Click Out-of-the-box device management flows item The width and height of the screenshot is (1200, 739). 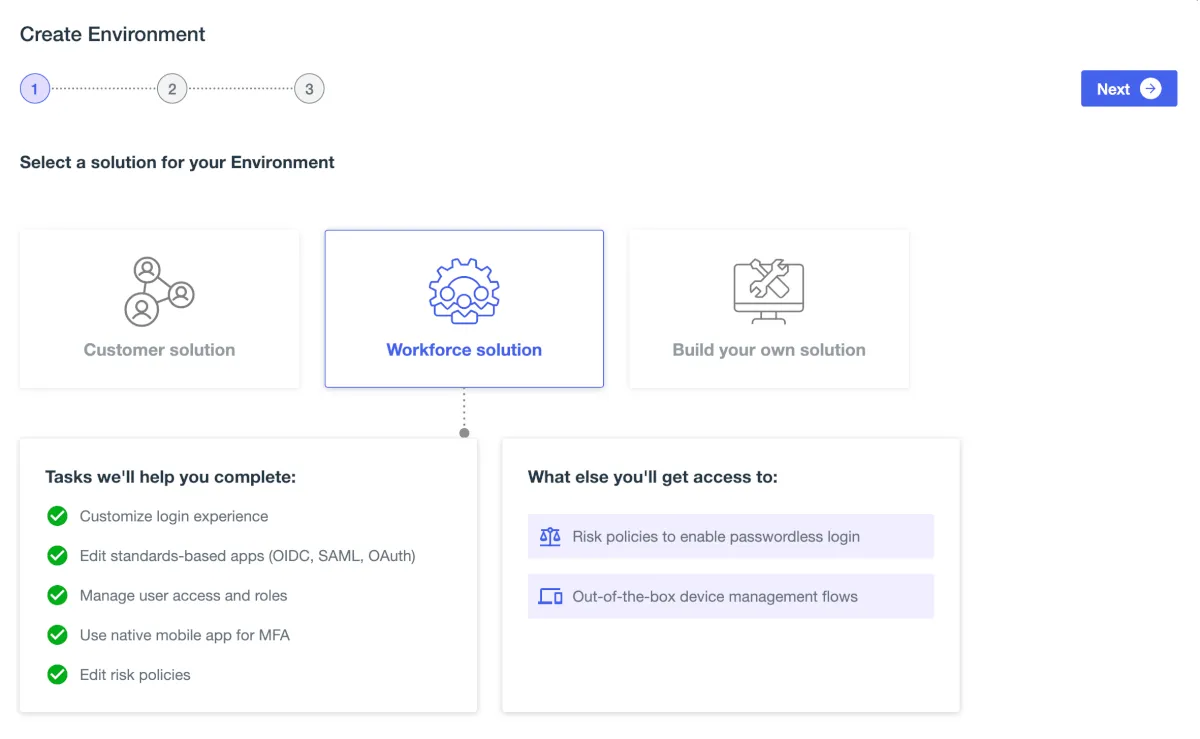click(x=715, y=597)
